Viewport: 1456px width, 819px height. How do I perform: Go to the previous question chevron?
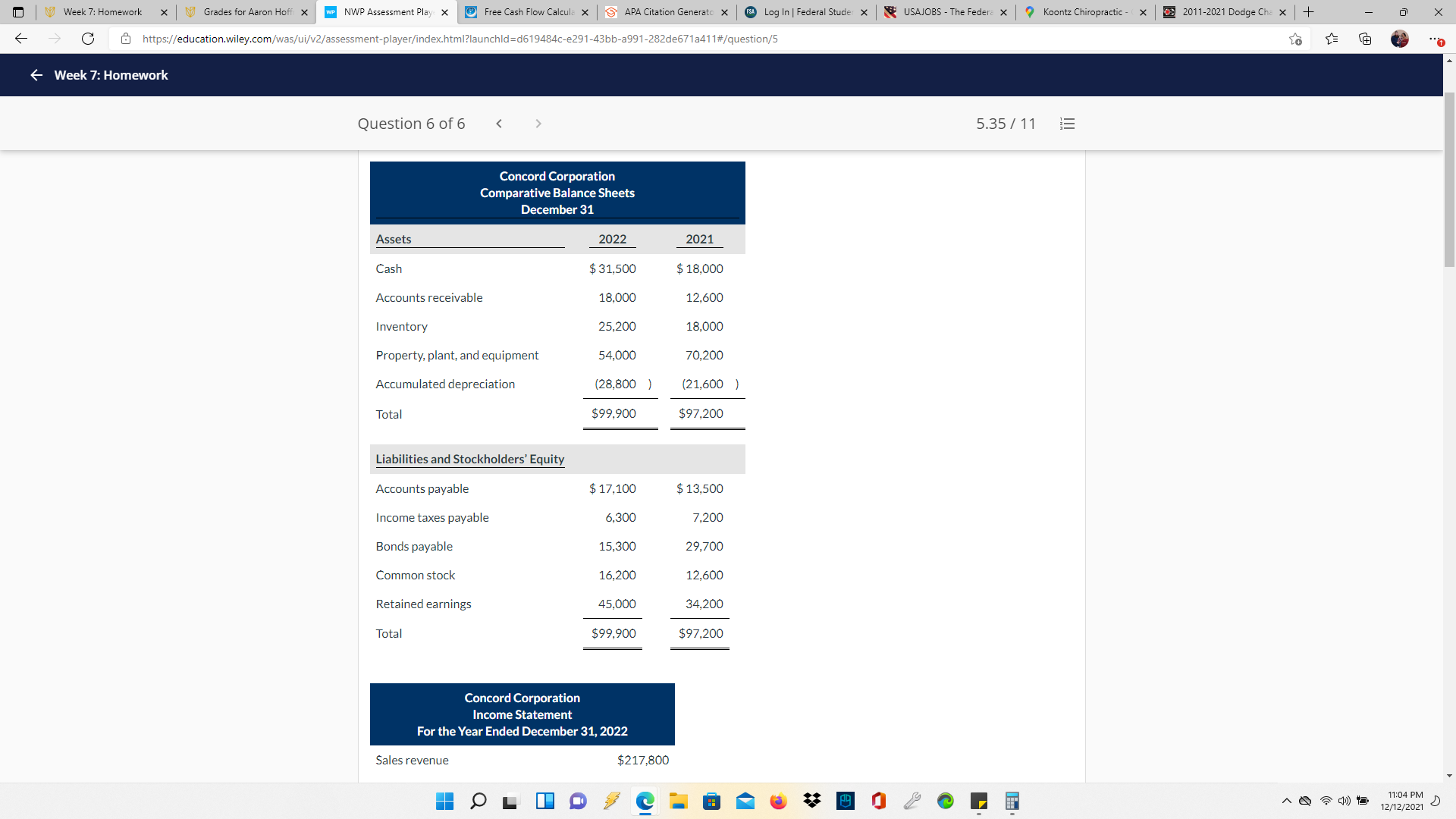click(499, 124)
